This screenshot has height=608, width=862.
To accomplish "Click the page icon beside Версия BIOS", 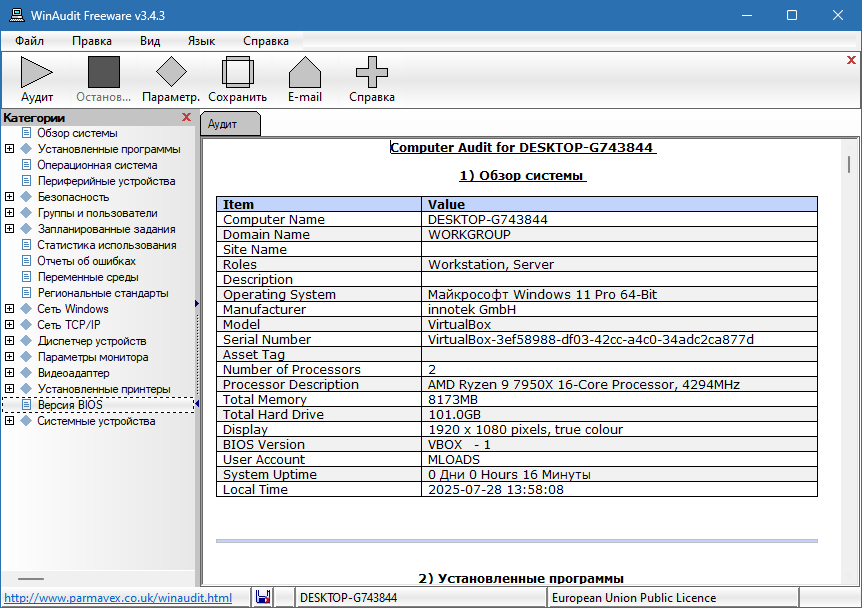I will (26, 404).
